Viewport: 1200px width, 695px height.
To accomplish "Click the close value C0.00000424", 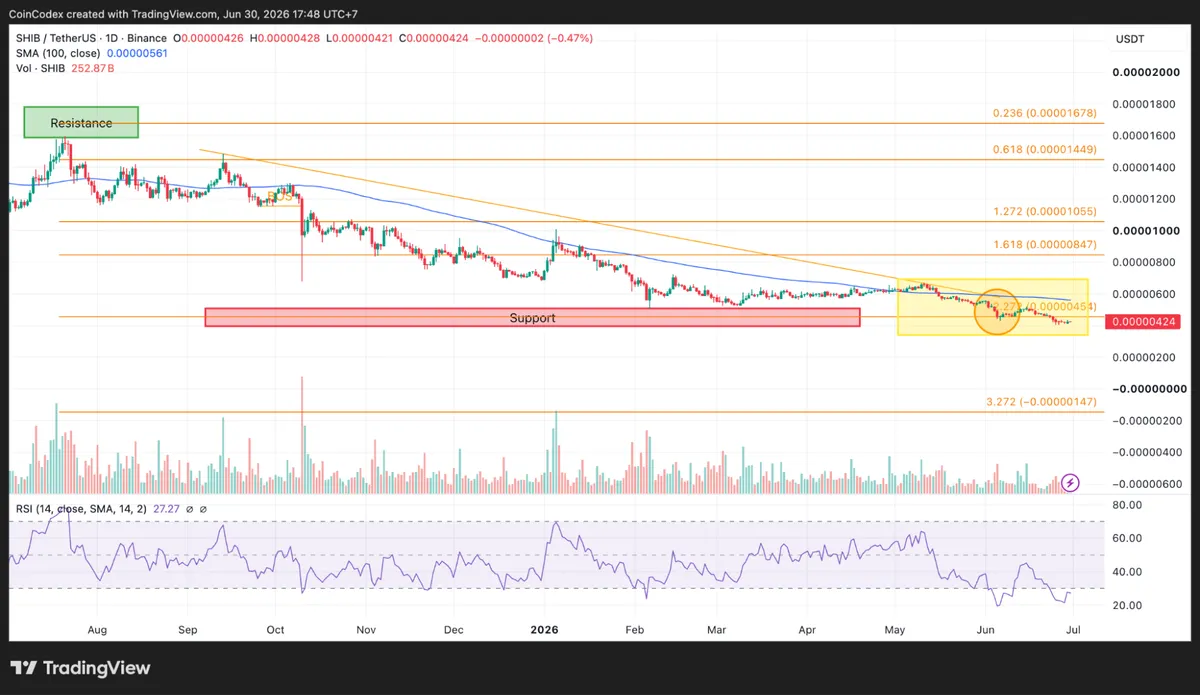I will coord(432,38).
